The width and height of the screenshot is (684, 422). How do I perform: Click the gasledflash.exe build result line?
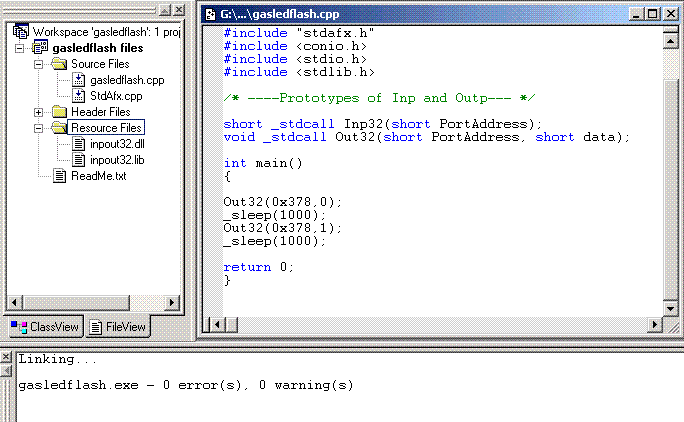click(x=186, y=385)
